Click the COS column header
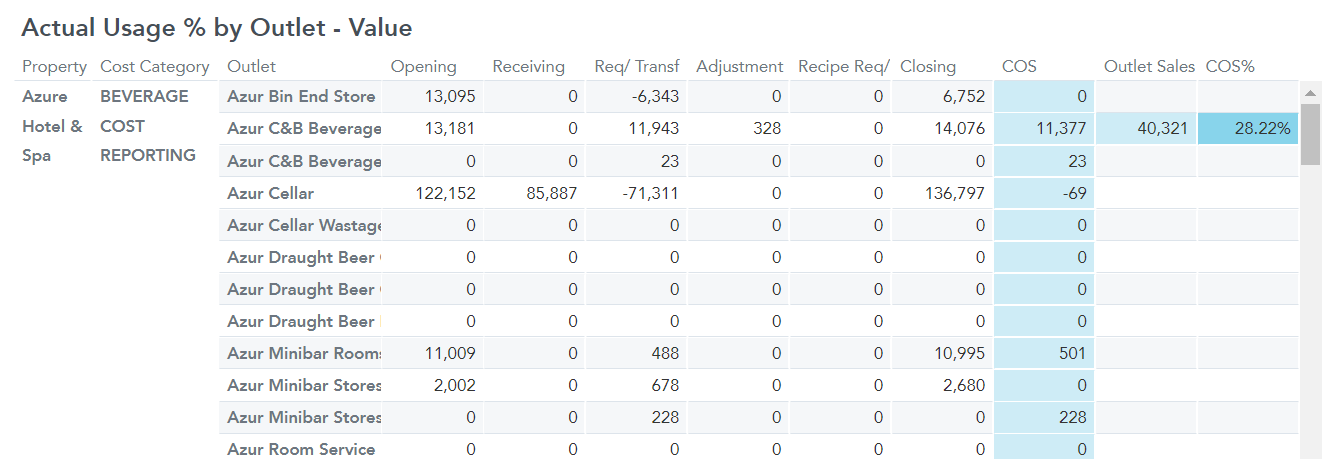This screenshot has height=459, width=1327. click(1019, 67)
